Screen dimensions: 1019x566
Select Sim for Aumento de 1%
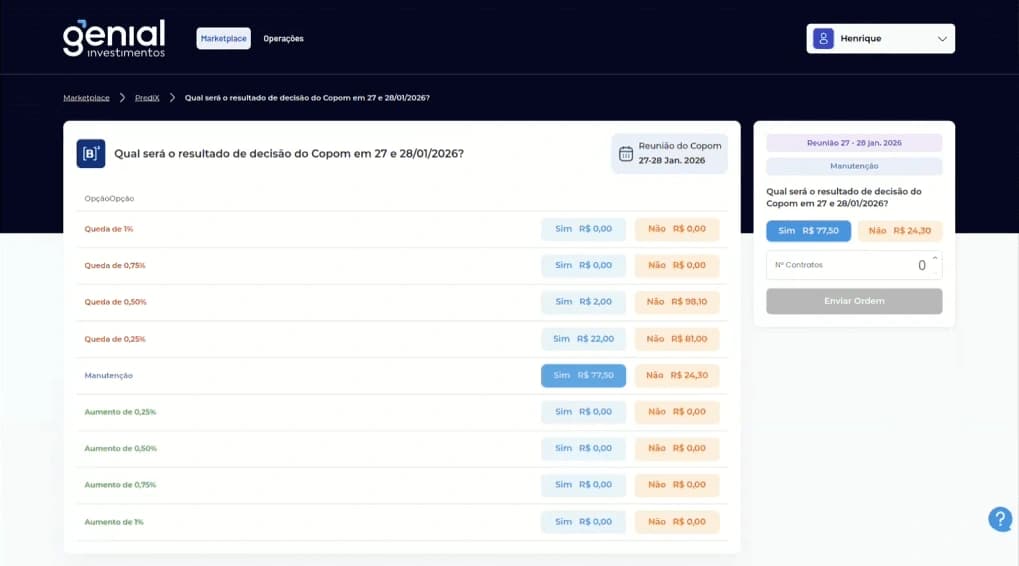coord(584,522)
